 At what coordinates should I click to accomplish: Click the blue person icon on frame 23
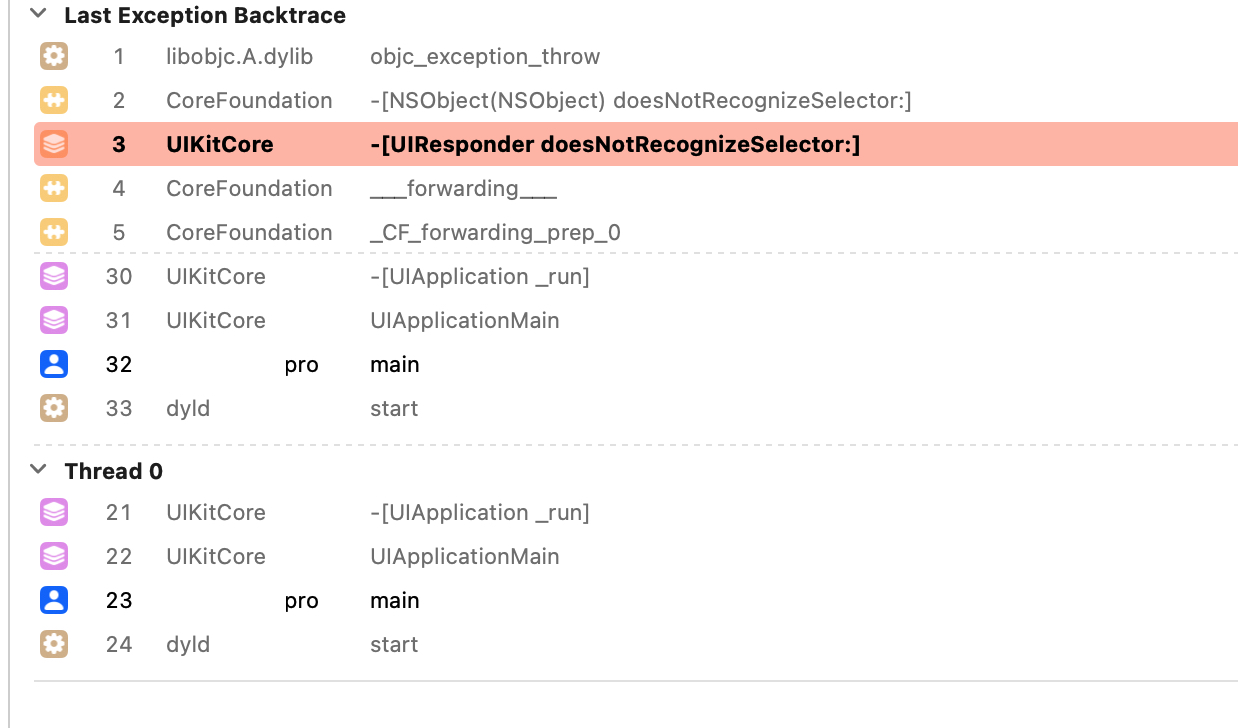point(54,601)
